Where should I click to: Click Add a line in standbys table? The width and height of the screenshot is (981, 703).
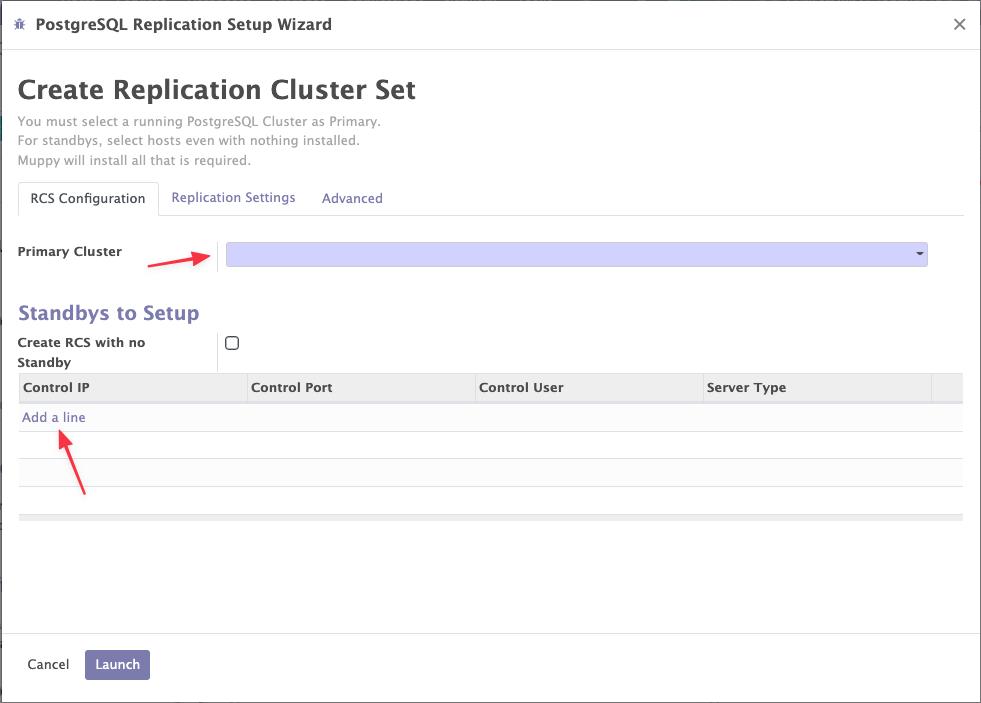tap(54, 417)
